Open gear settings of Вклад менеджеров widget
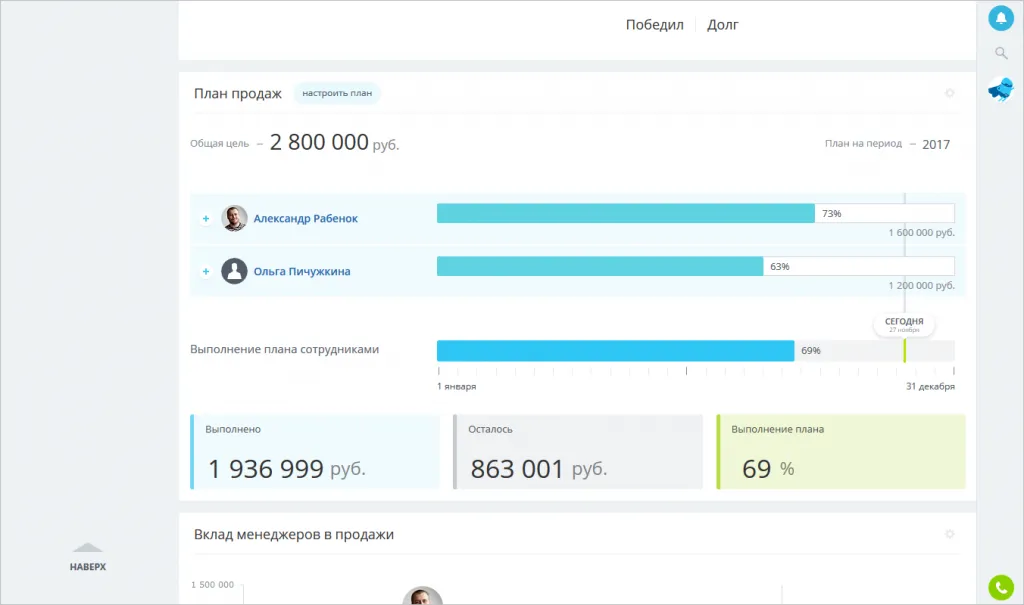 (x=950, y=534)
